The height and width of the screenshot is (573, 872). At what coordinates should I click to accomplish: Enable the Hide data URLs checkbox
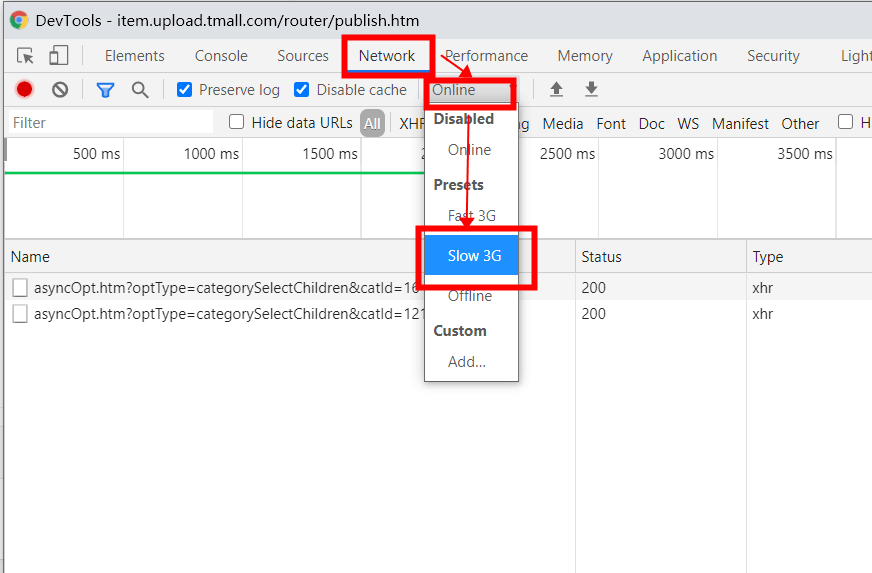[236, 122]
